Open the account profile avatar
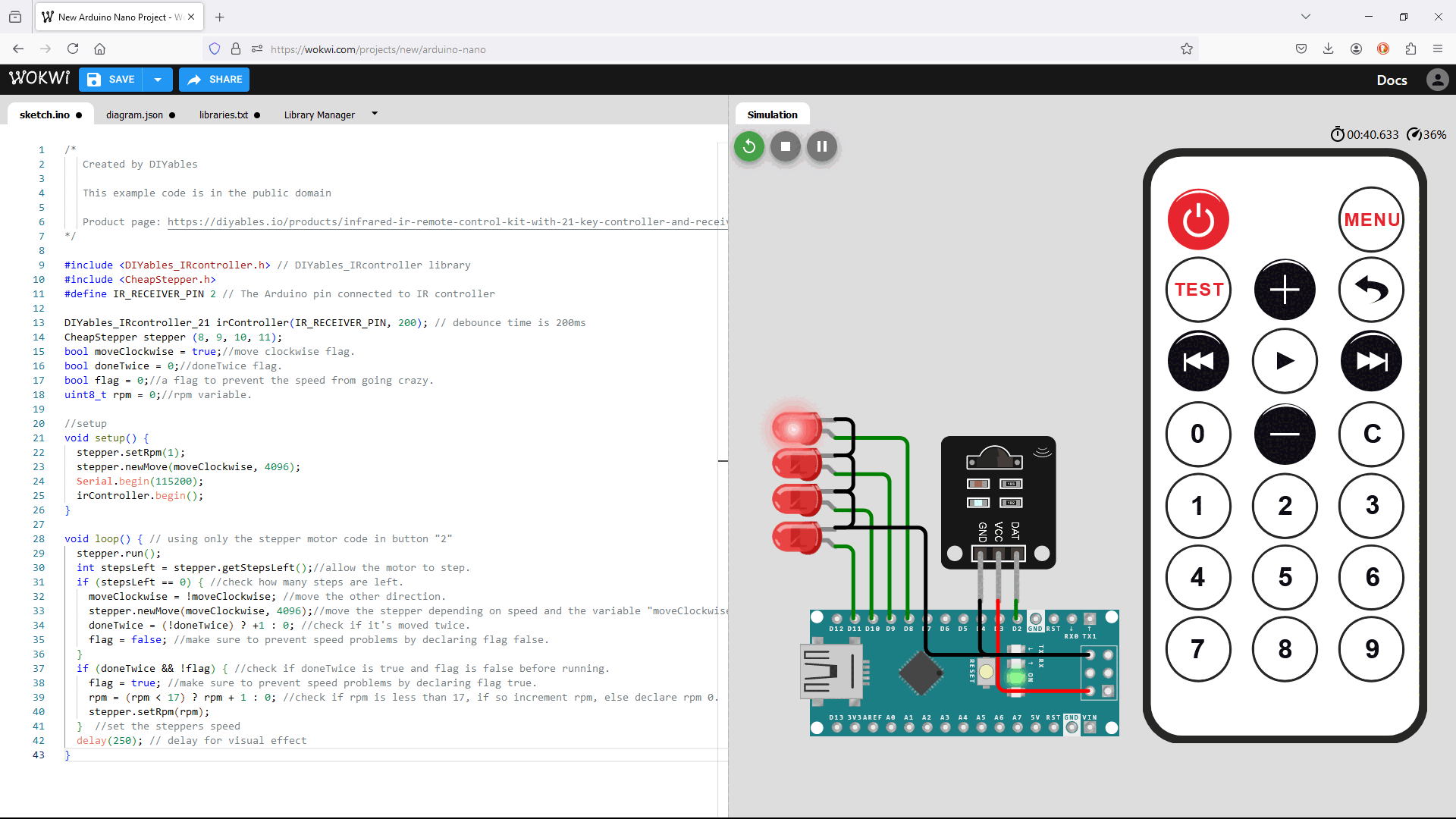This screenshot has height=819, width=1456. point(1438,80)
